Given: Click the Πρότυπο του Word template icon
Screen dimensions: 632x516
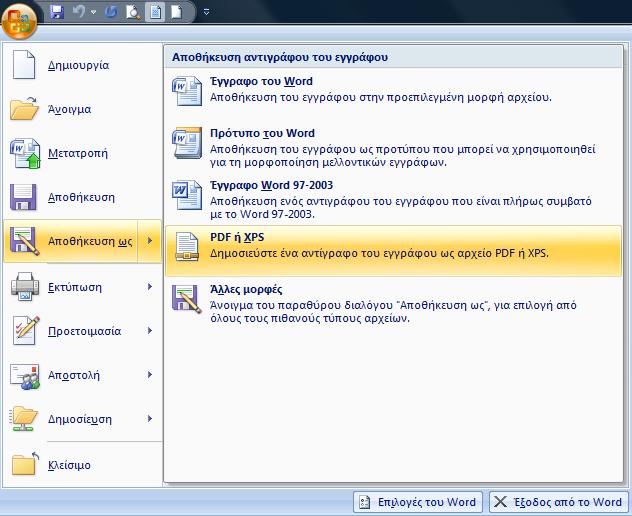Looking at the screenshot, I should coord(187,143).
